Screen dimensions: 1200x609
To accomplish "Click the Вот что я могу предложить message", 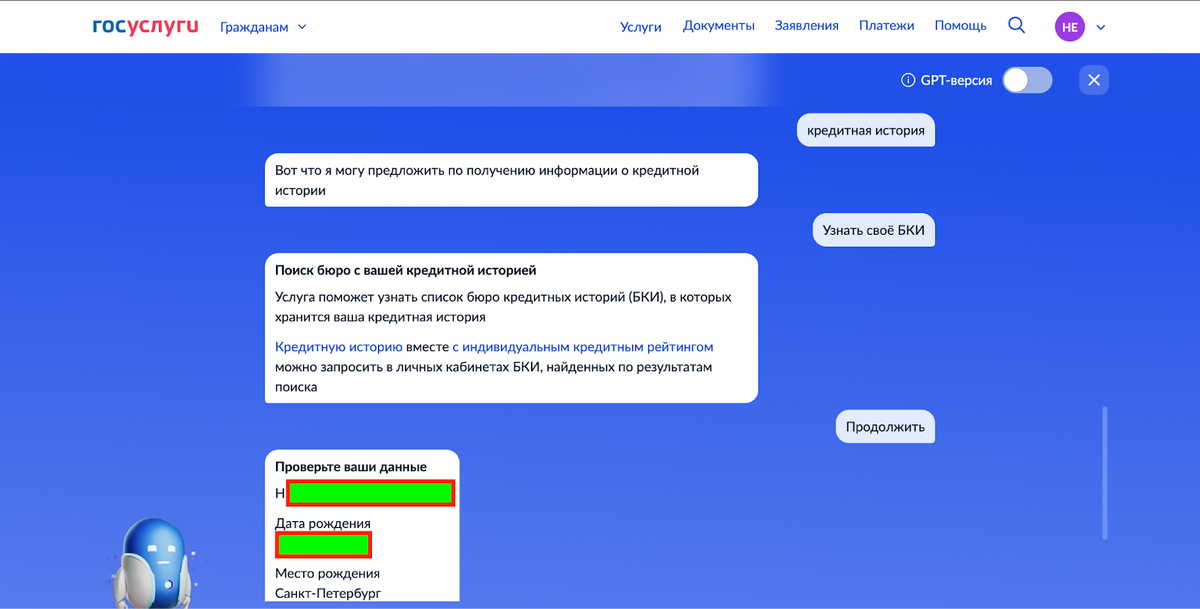I will click(511, 180).
